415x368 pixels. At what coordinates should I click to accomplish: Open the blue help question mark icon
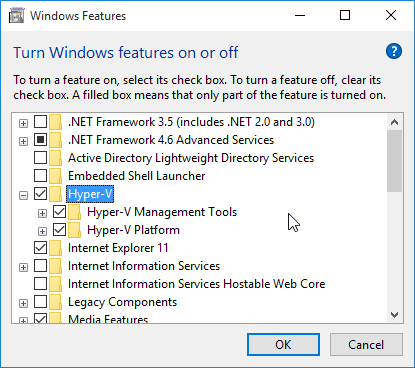click(394, 51)
